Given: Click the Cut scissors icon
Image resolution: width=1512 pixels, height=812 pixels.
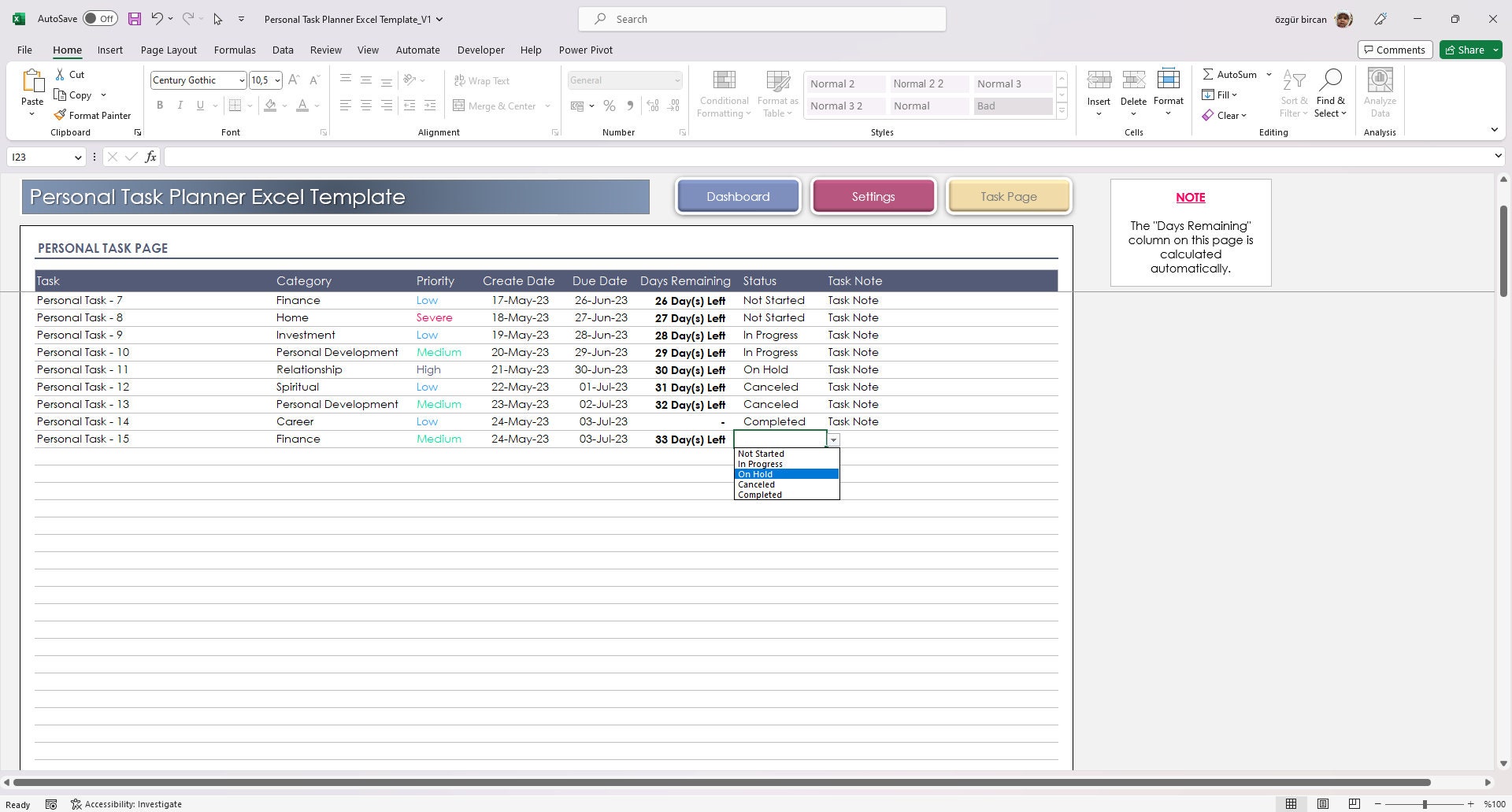Looking at the screenshot, I should (x=60, y=74).
